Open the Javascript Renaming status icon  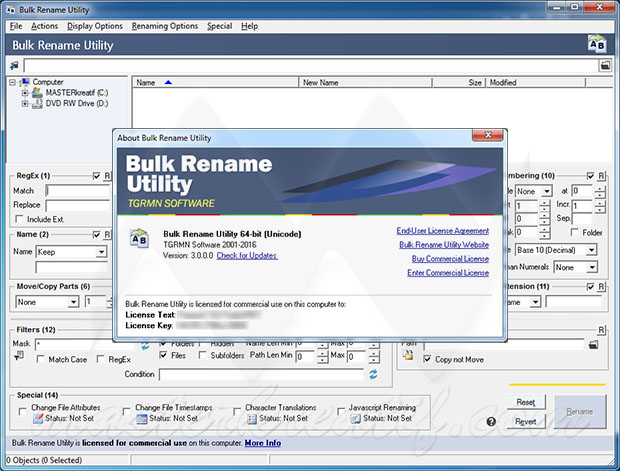click(355, 419)
